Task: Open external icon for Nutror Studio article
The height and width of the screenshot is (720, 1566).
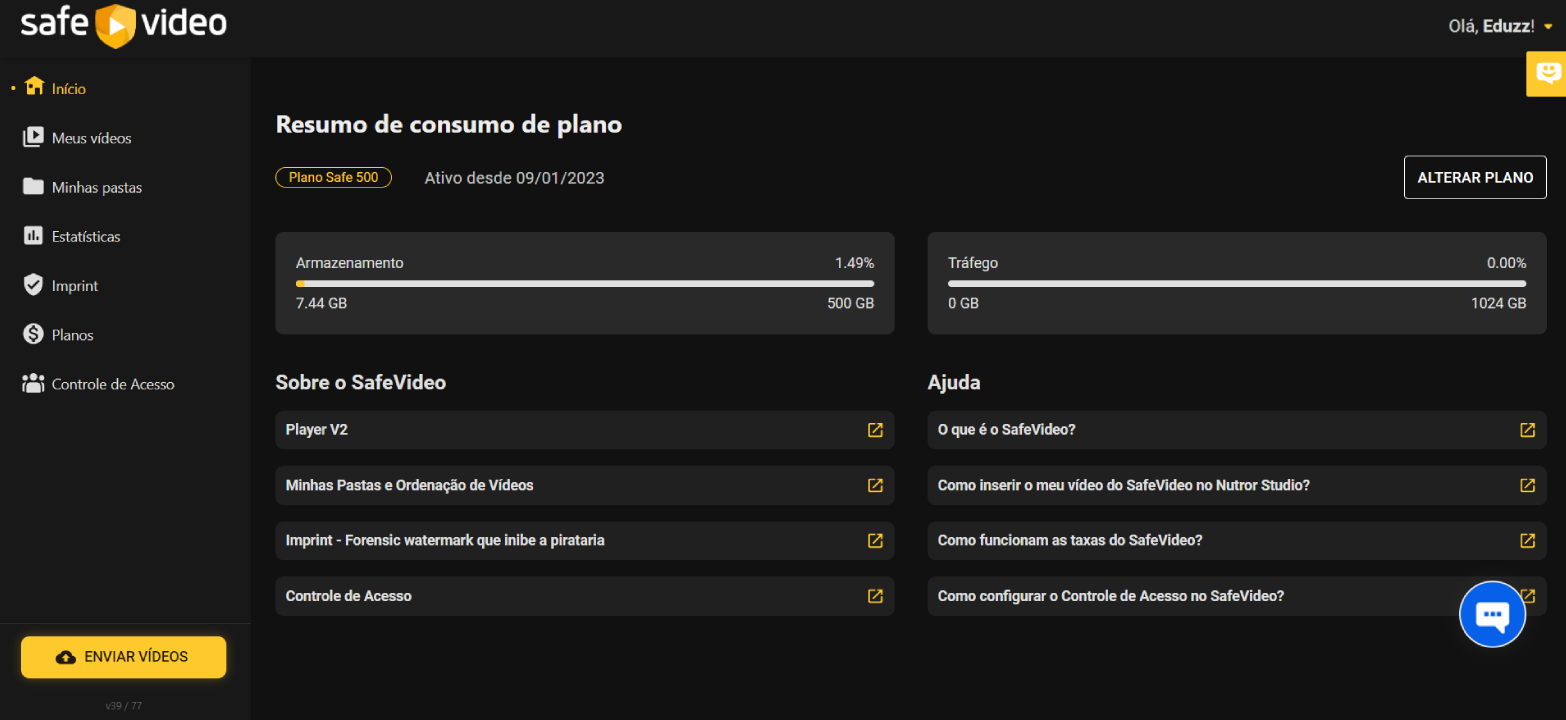Action: (x=1527, y=485)
